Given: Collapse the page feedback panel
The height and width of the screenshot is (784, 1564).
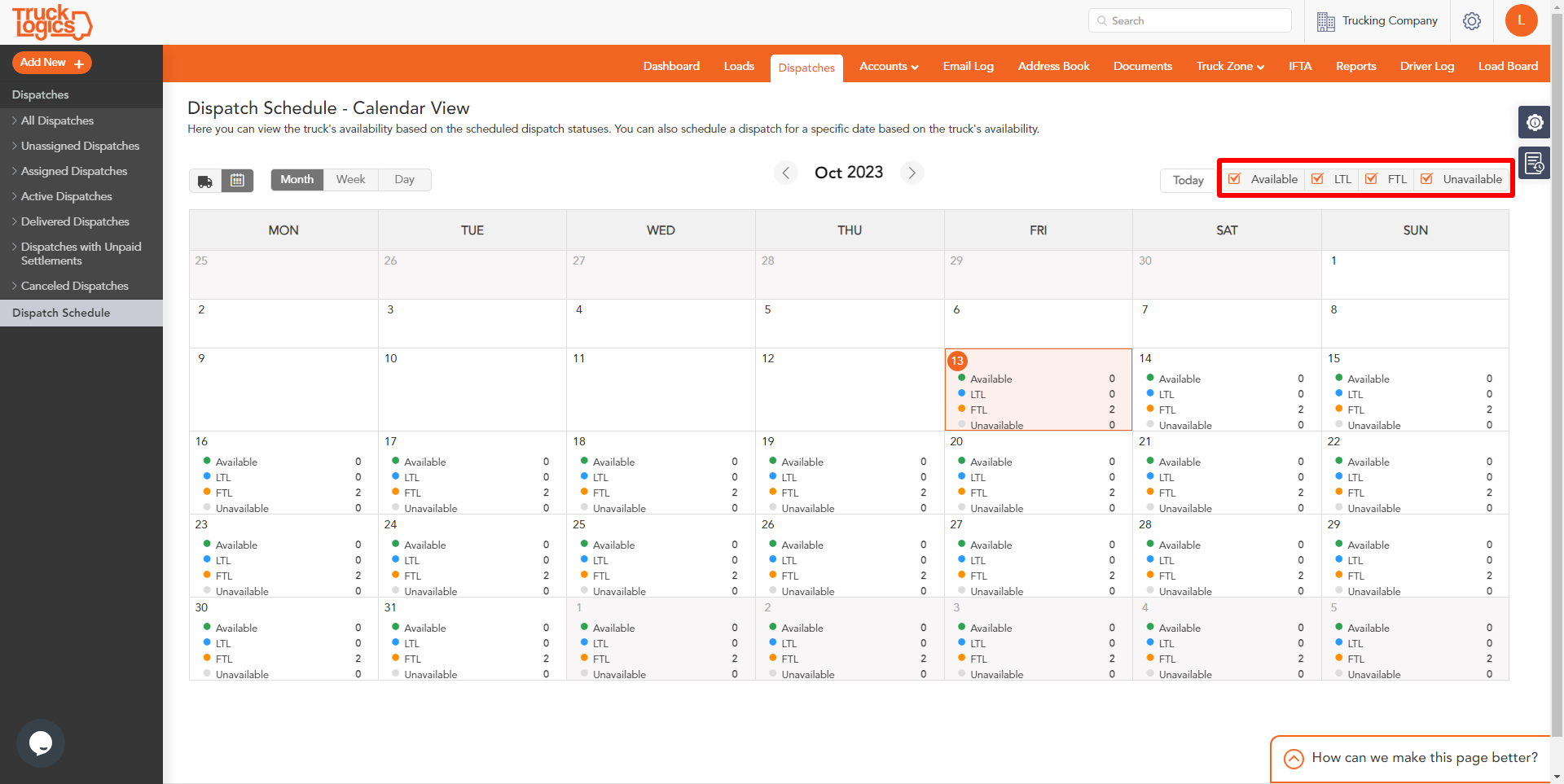Looking at the screenshot, I should (1294, 758).
